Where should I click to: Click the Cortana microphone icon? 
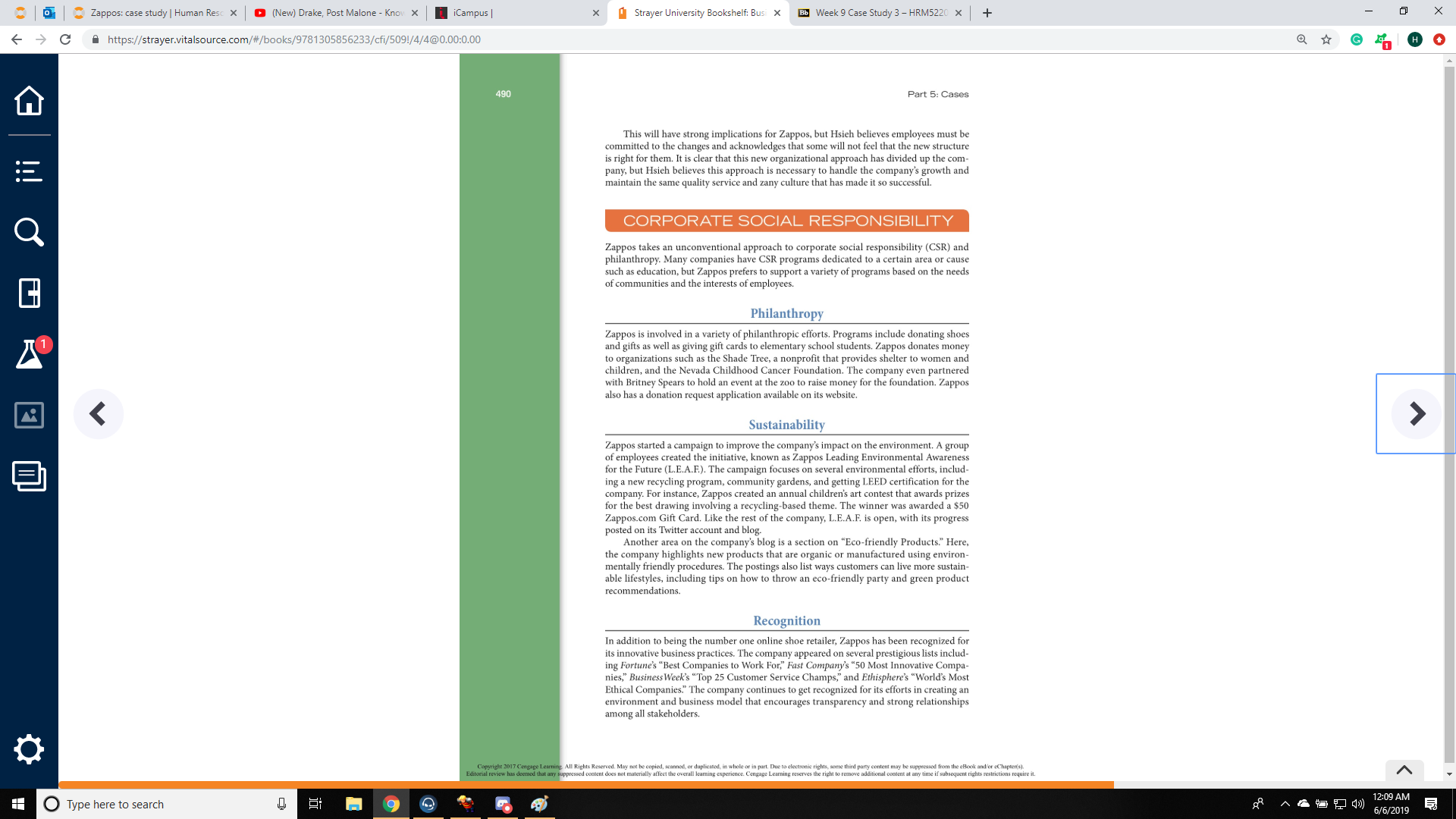(x=281, y=804)
